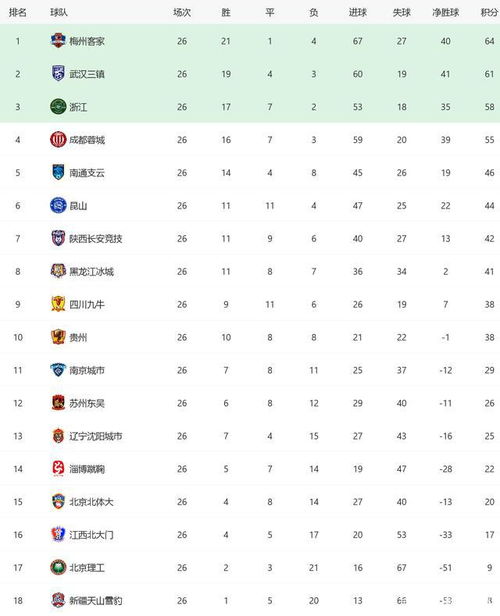The image size is (500, 616).
Task: Select the 成都蓉城 red crest icon
Action: pyautogui.click(x=58, y=140)
